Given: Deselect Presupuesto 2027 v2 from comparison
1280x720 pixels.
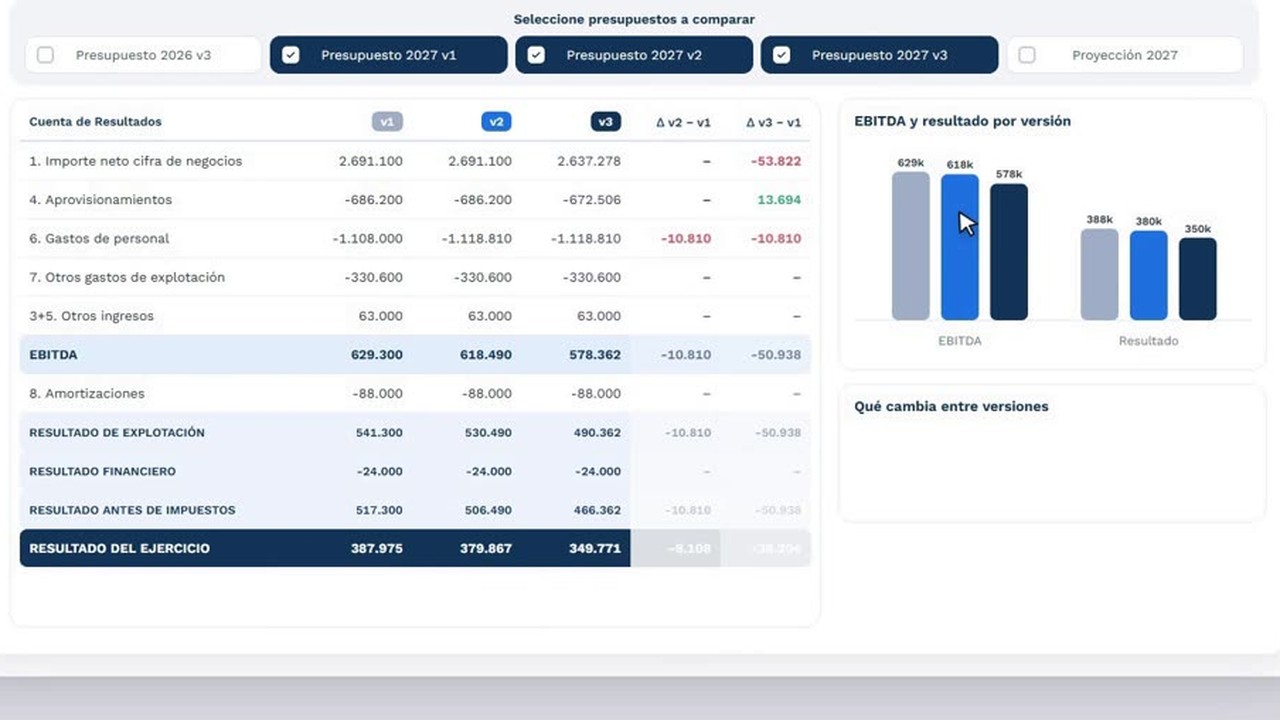Looking at the screenshot, I should coord(536,55).
